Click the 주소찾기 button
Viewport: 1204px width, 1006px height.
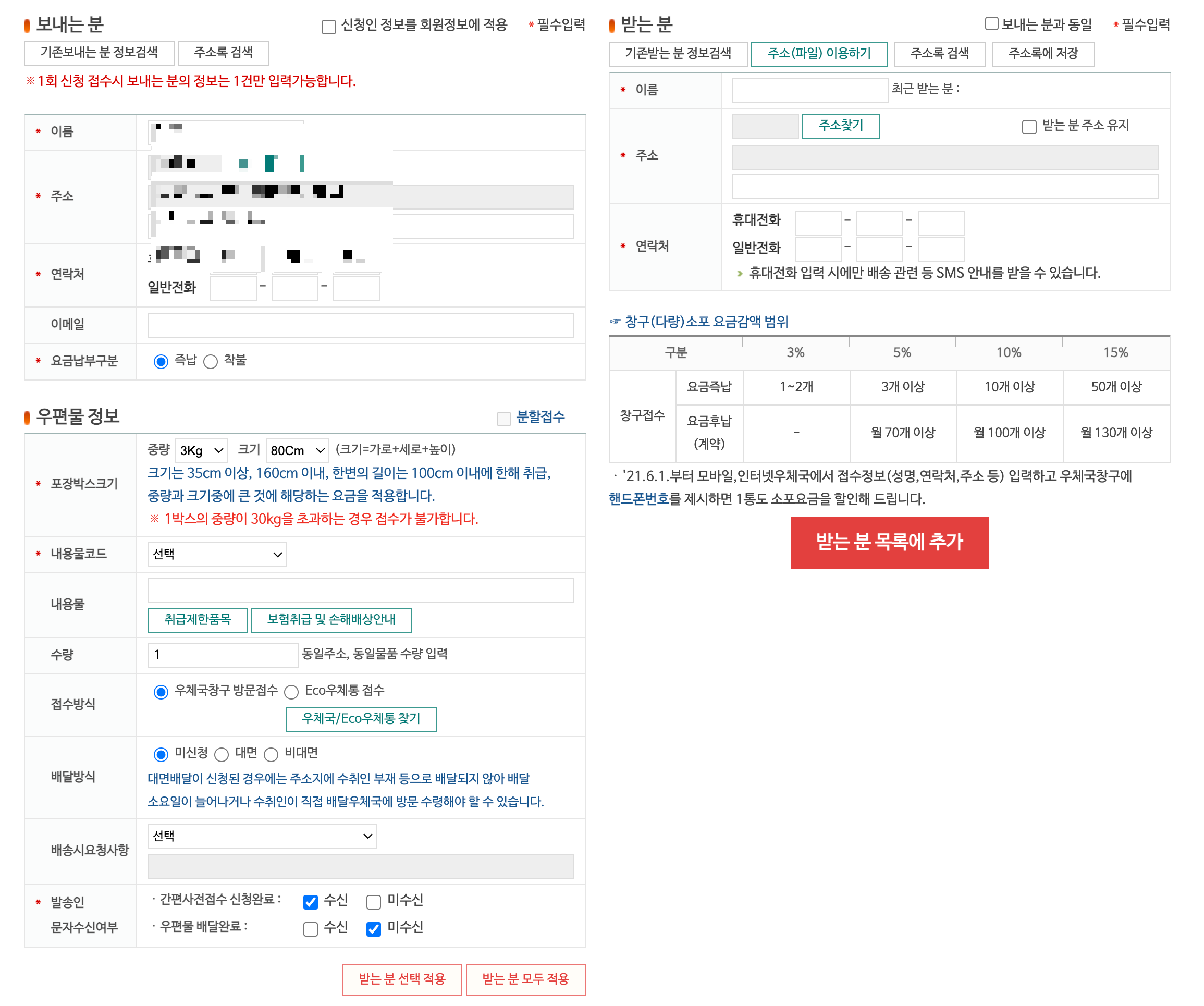click(x=841, y=126)
